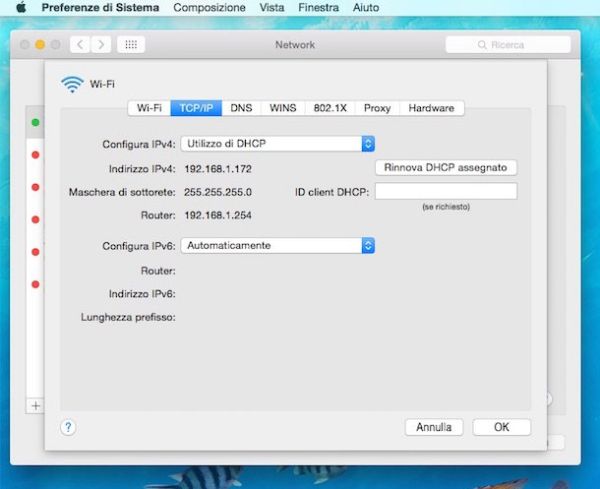Select the TCP/IP tab
The image size is (600, 489).
(x=196, y=108)
